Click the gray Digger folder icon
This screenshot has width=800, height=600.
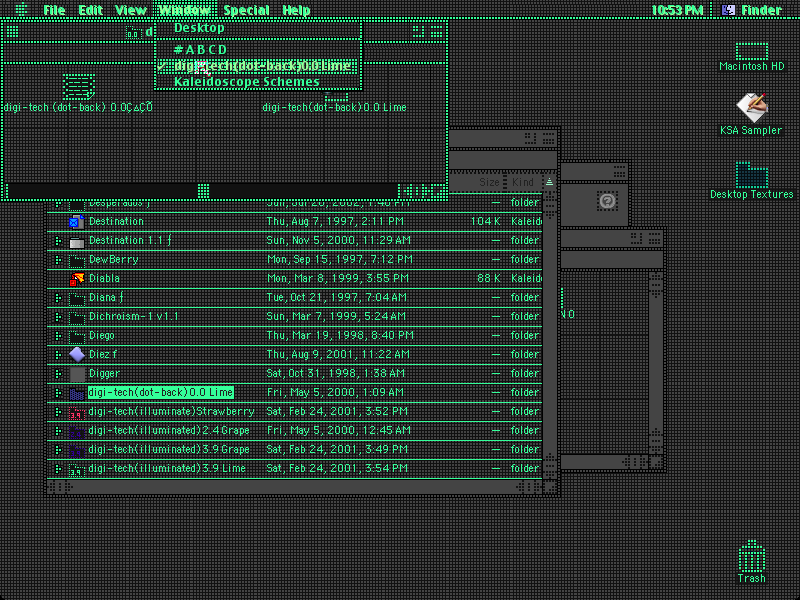point(77,373)
